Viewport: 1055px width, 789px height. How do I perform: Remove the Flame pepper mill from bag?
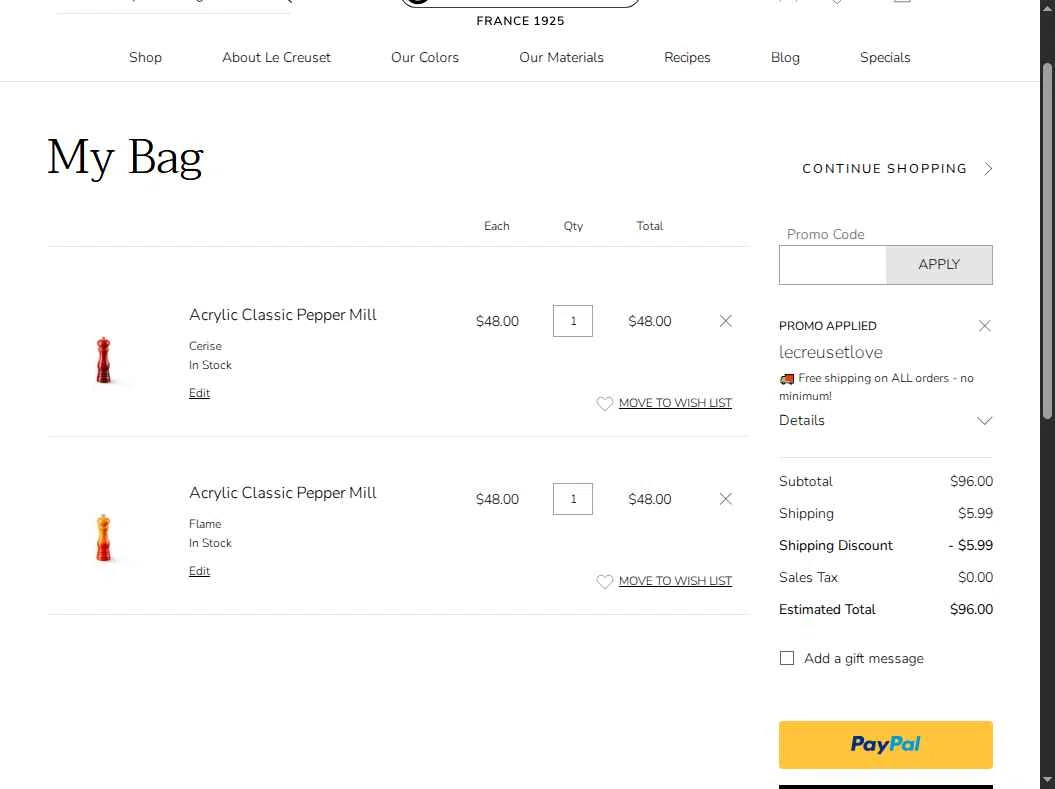725,499
